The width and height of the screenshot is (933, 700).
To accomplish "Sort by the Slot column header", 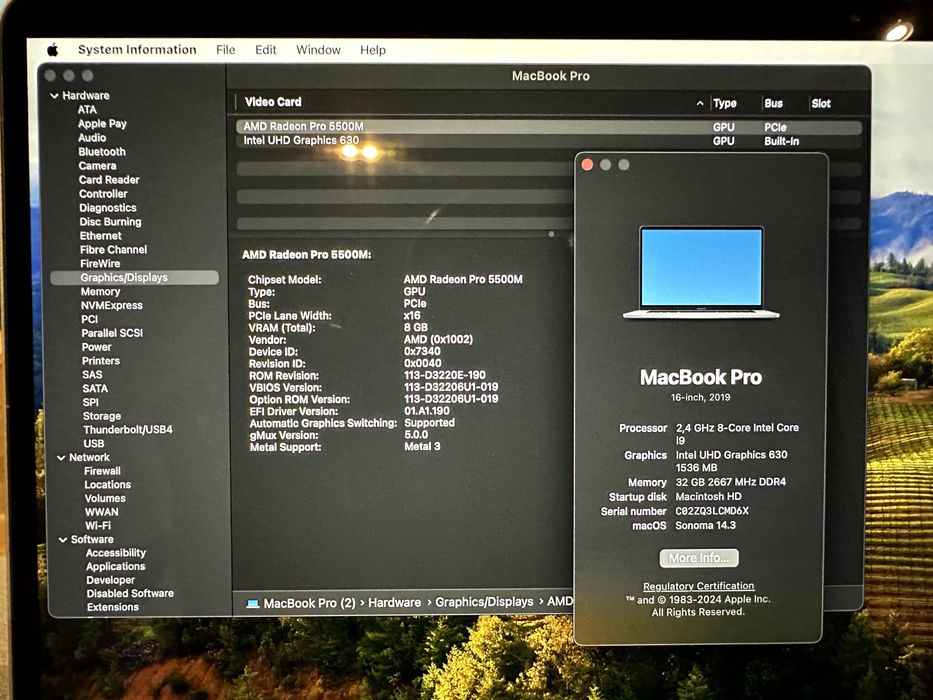I will pyautogui.click(x=821, y=104).
